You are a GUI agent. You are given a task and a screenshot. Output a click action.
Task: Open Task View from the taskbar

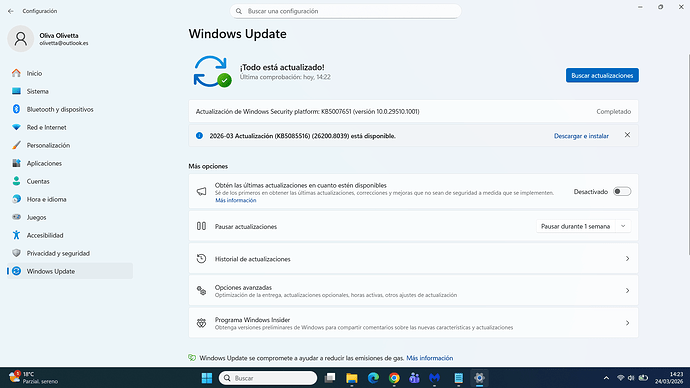[x=330, y=378]
